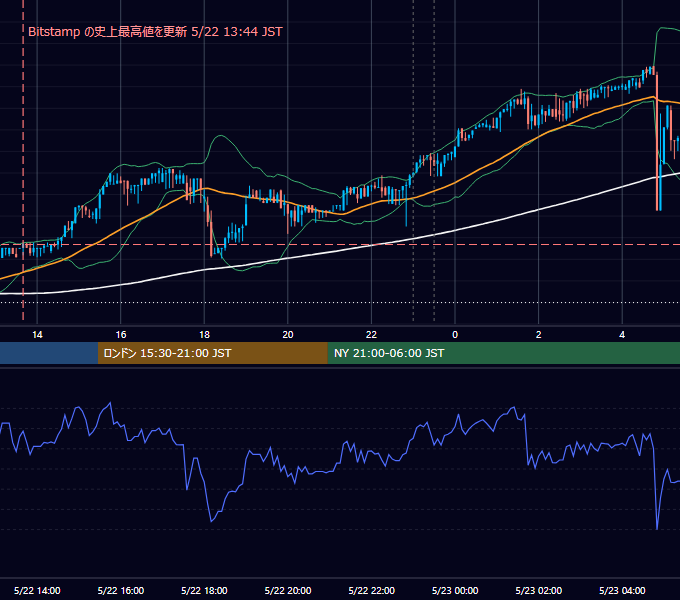Click the 5/23 04:00 label on the lower axis
The height and width of the screenshot is (600, 680).
coord(622,590)
